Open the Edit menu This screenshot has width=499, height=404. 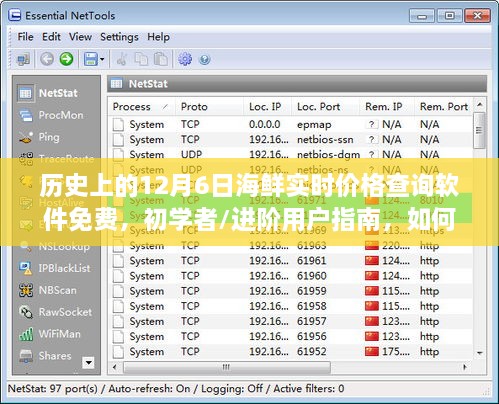[51, 37]
